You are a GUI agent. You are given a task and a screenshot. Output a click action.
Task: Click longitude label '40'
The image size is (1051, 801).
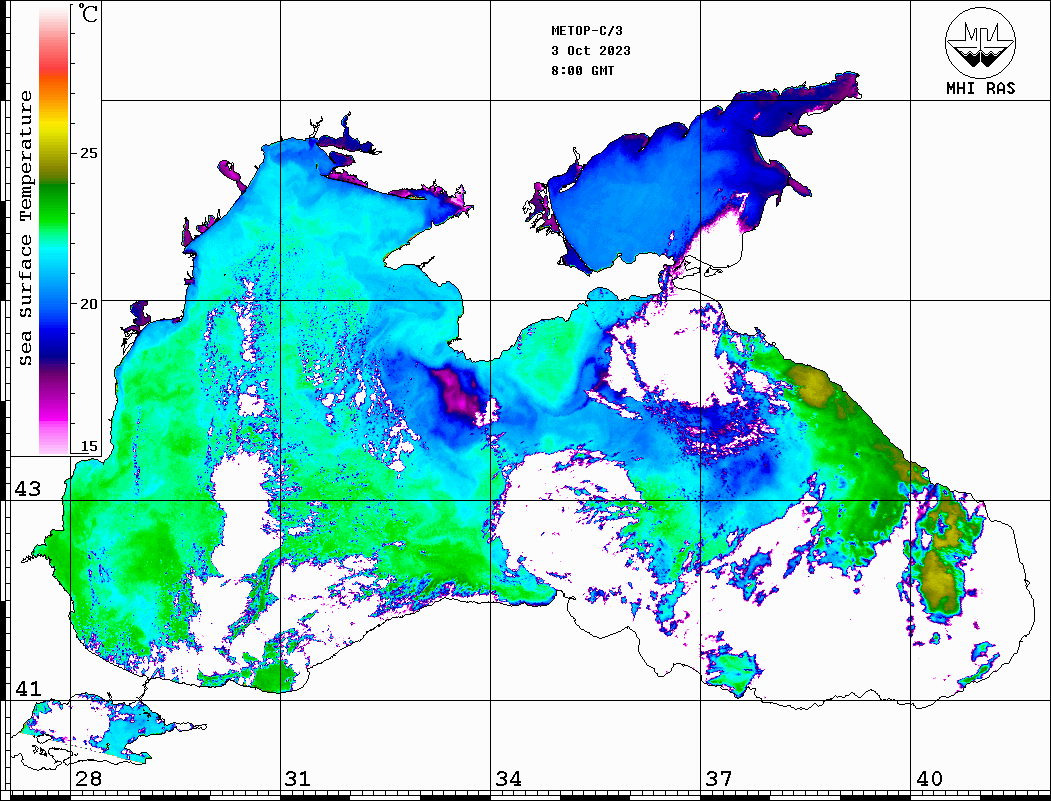point(929,778)
